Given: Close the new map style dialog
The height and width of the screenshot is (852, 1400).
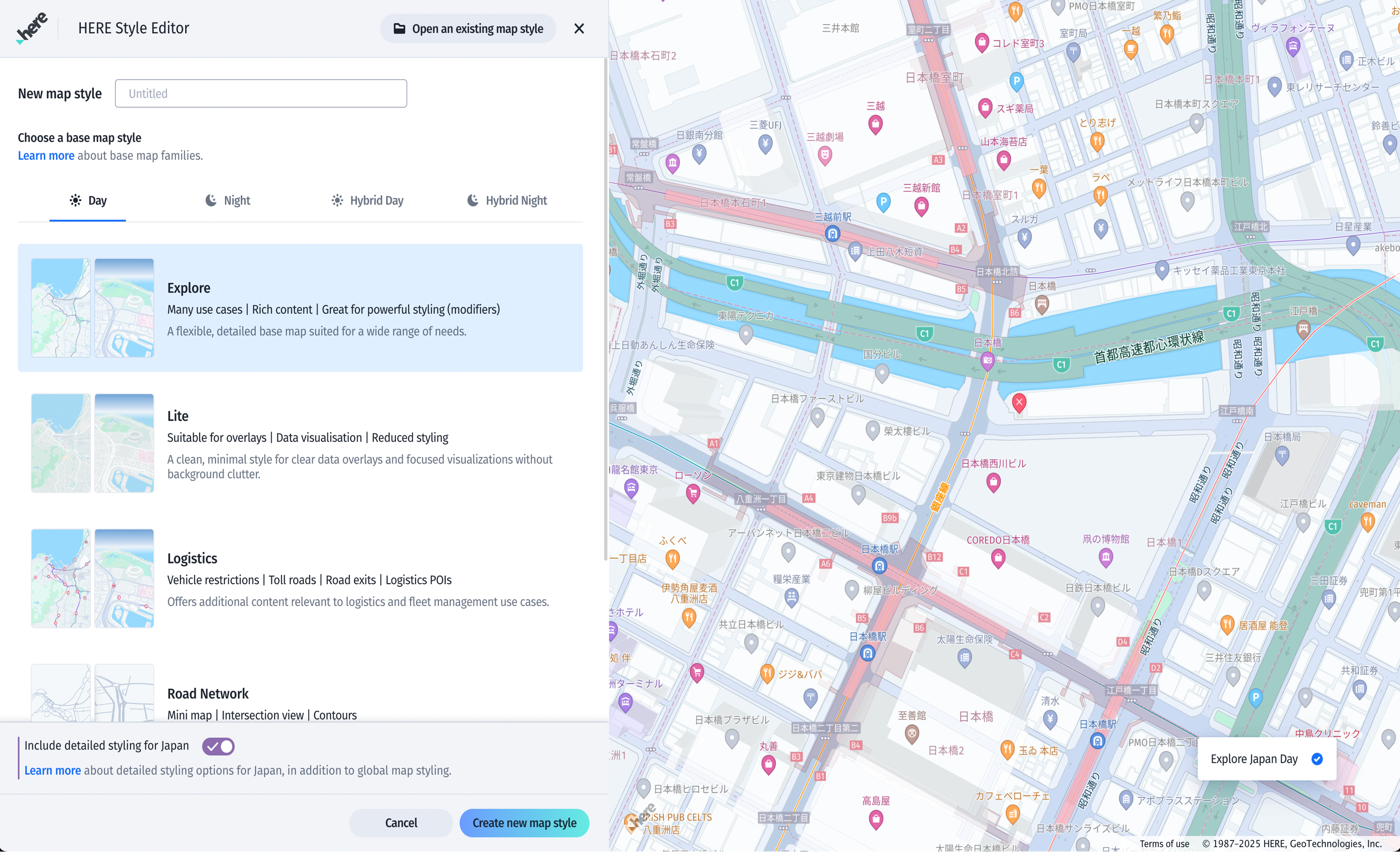Looking at the screenshot, I should coord(578,28).
